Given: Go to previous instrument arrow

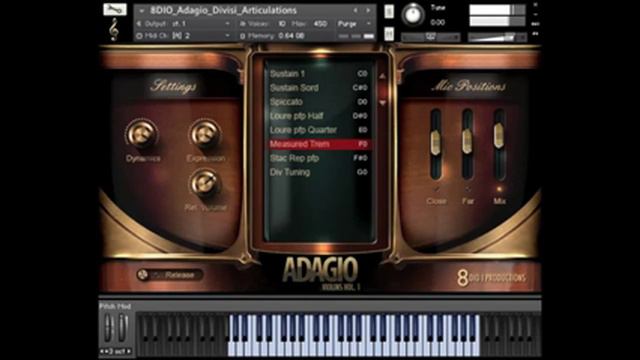Looking at the screenshot, I should 355,10.
